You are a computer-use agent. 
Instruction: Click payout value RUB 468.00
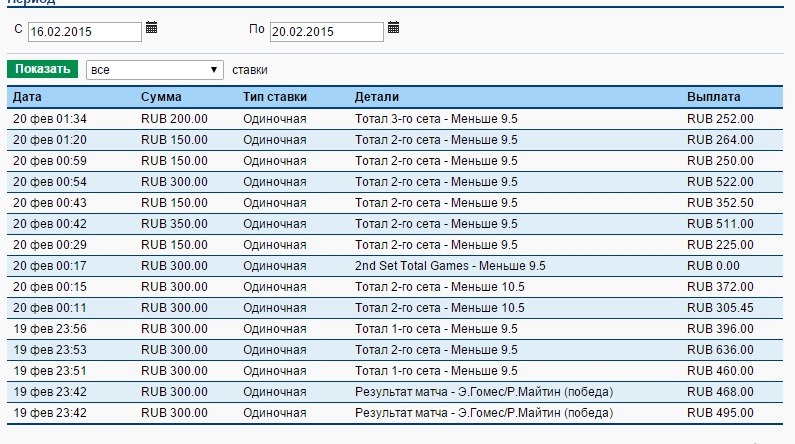pyautogui.click(x=720, y=392)
